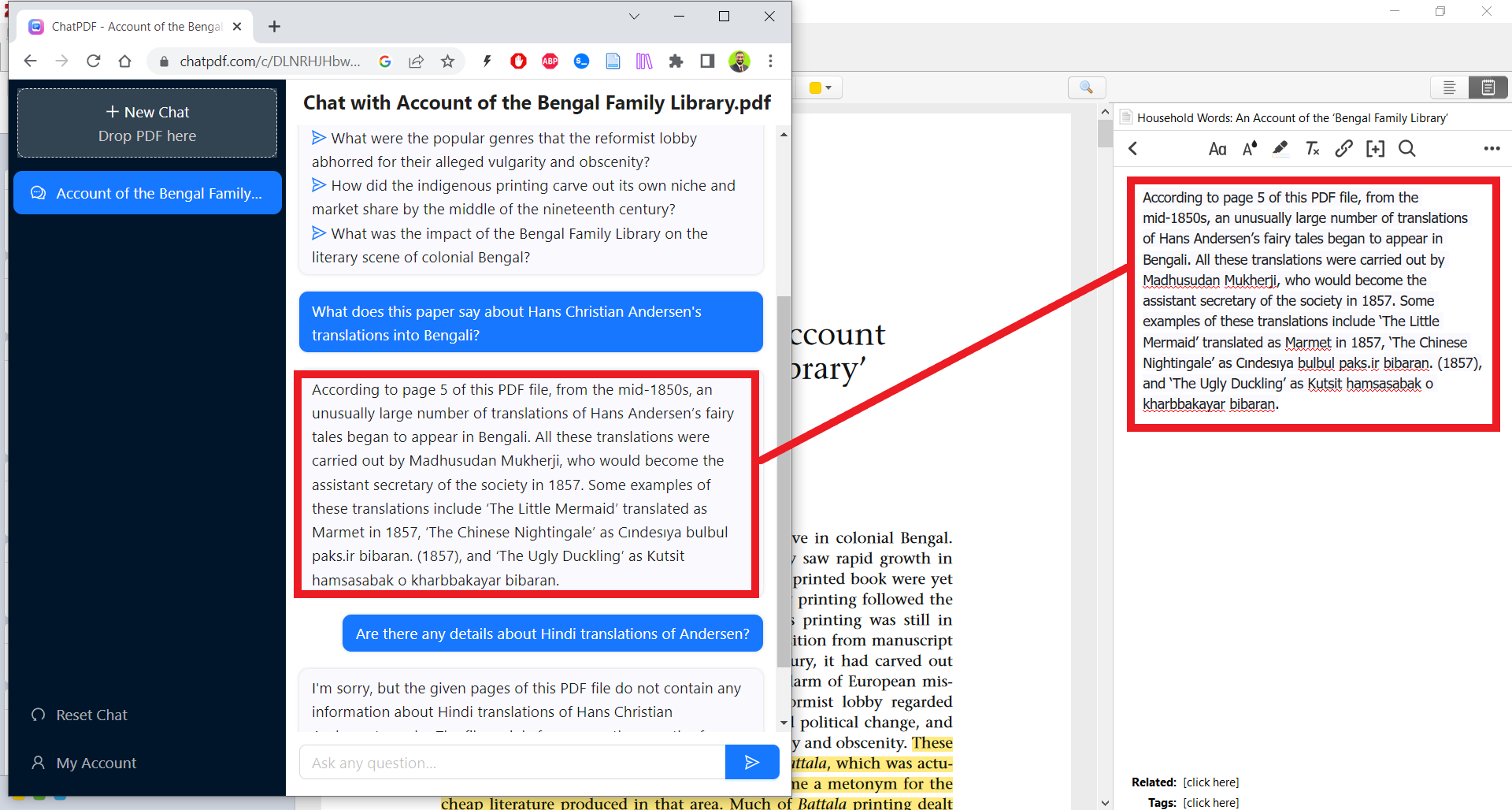Open the note editor three-dots more menu

click(x=1492, y=149)
